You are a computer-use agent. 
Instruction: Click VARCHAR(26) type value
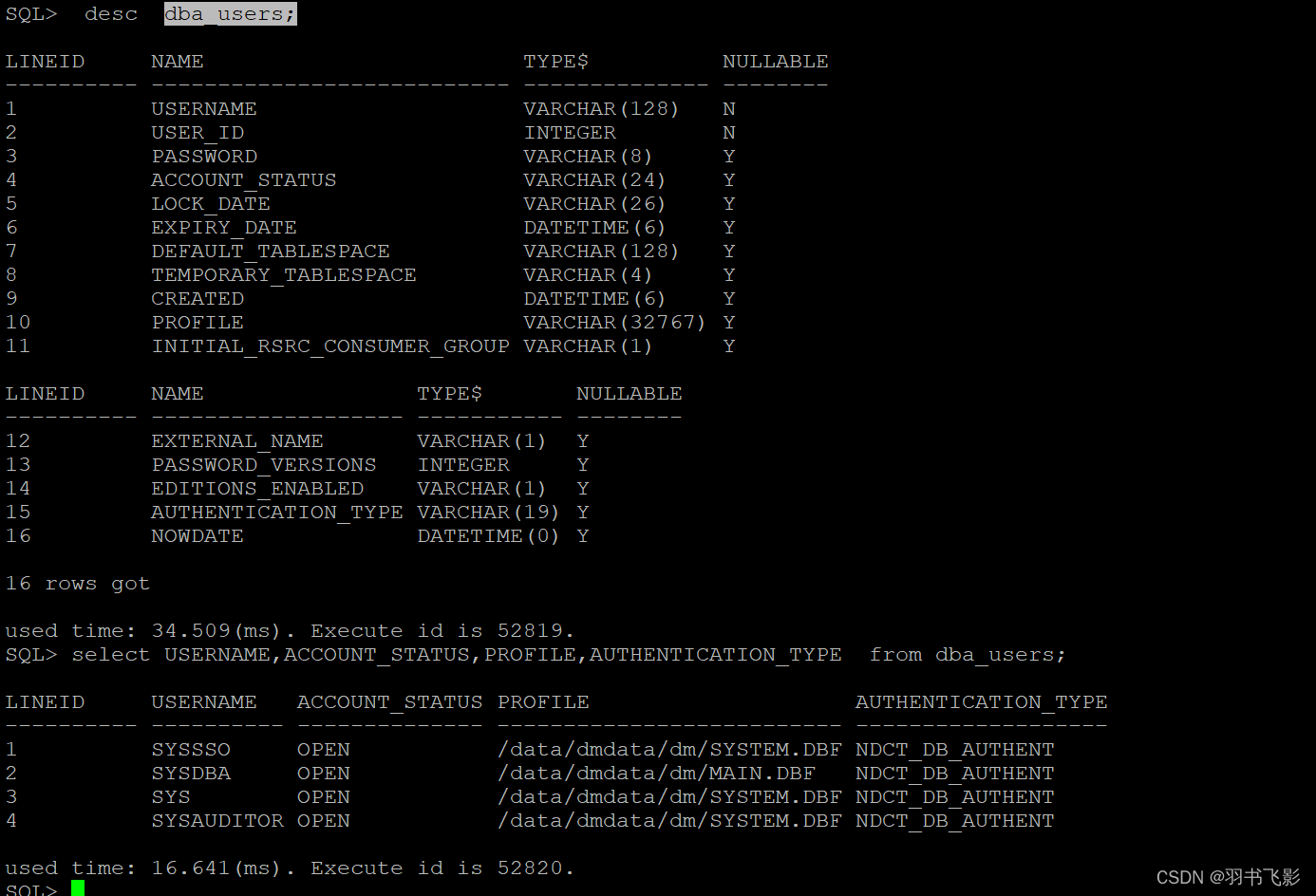coord(594,204)
